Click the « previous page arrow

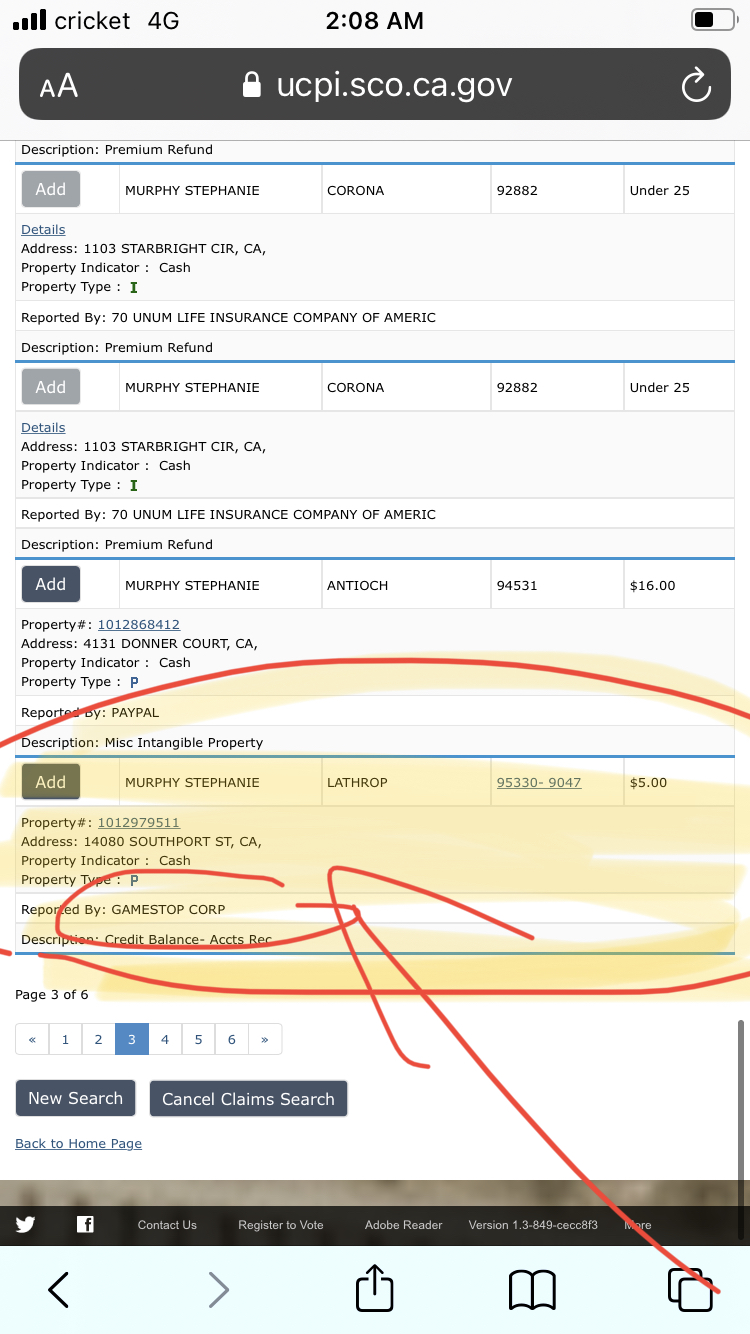pos(32,1039)
